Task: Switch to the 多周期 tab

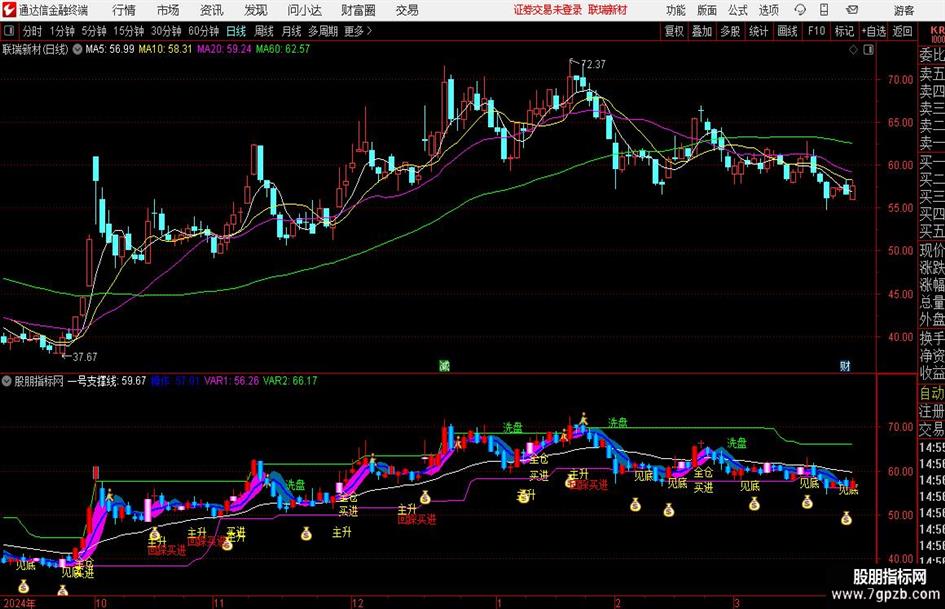Action: [x=323, y=31]
